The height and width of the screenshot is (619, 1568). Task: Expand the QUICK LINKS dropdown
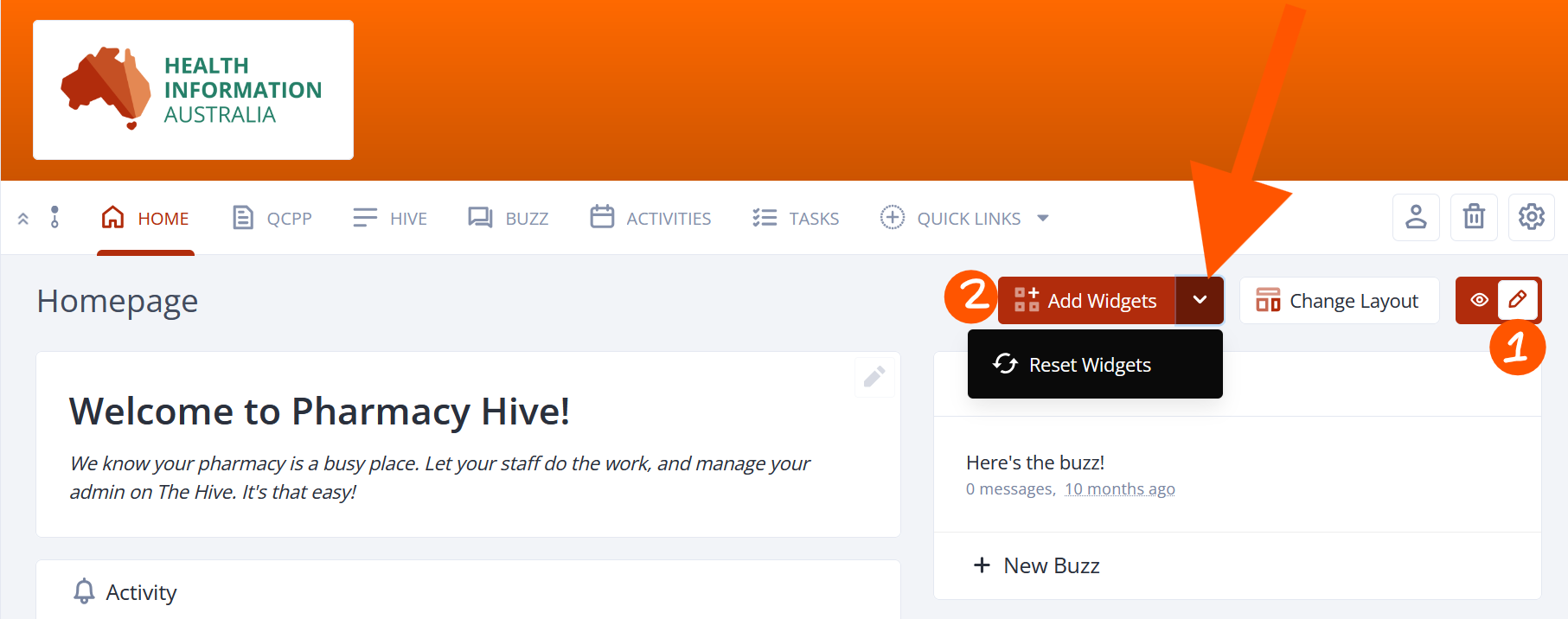[x=964, y=218]
